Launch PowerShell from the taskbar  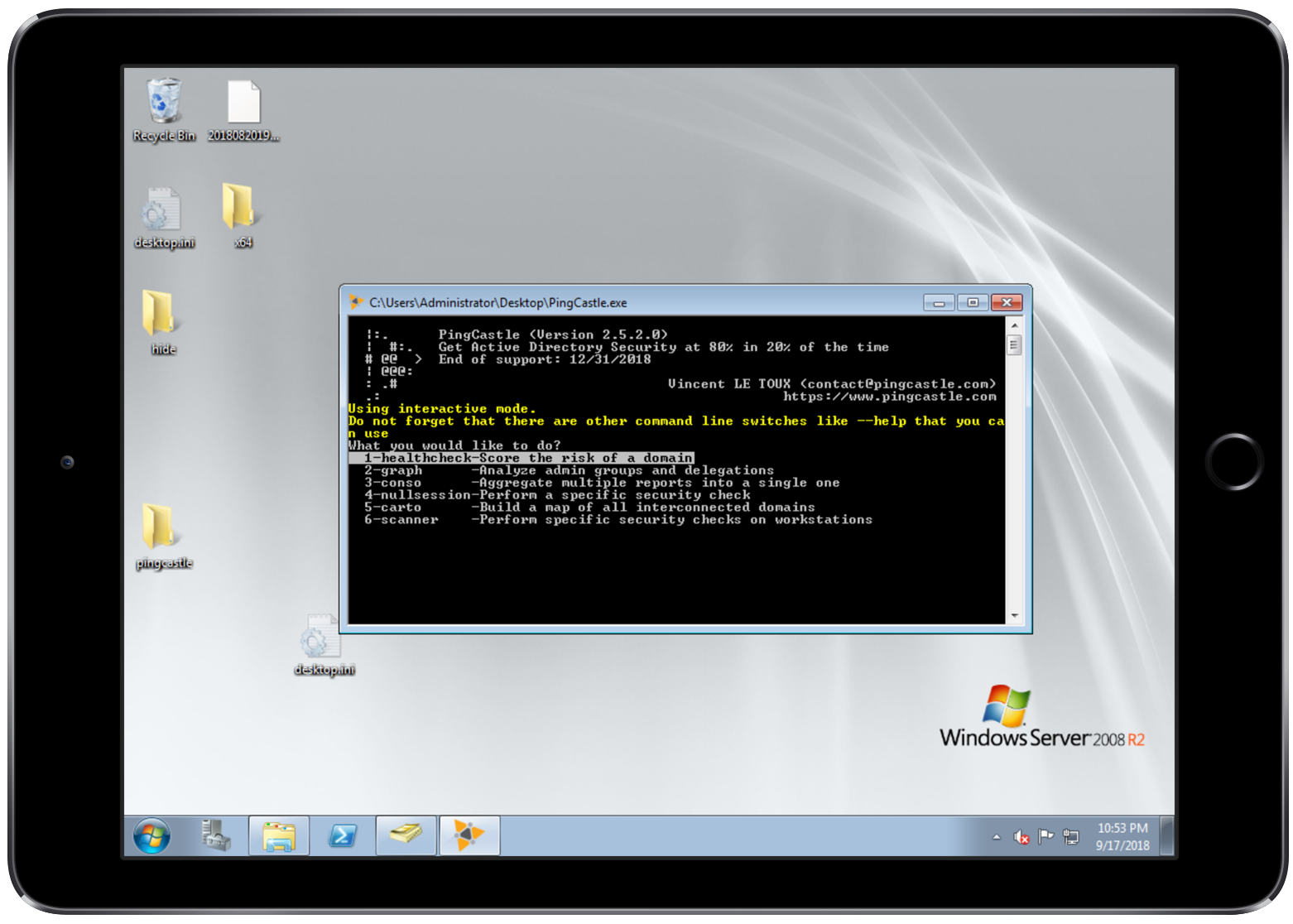[343, 835]
